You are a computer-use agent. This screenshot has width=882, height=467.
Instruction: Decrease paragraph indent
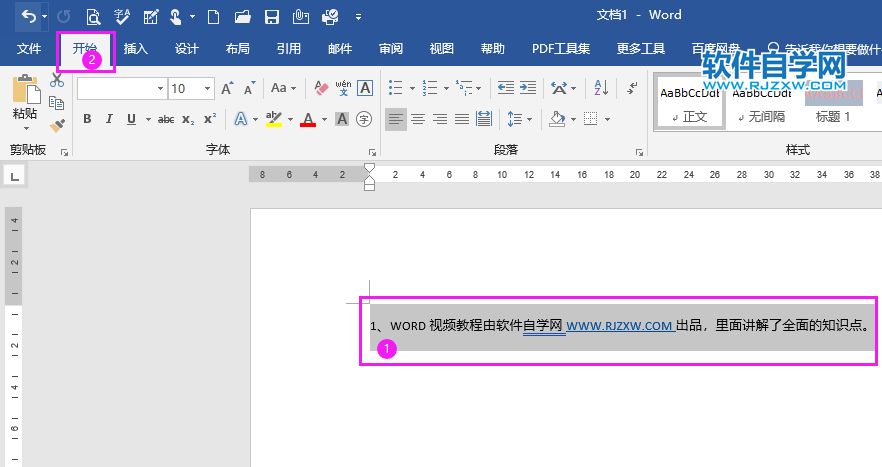pyautogui.click(x=505, y=88)
